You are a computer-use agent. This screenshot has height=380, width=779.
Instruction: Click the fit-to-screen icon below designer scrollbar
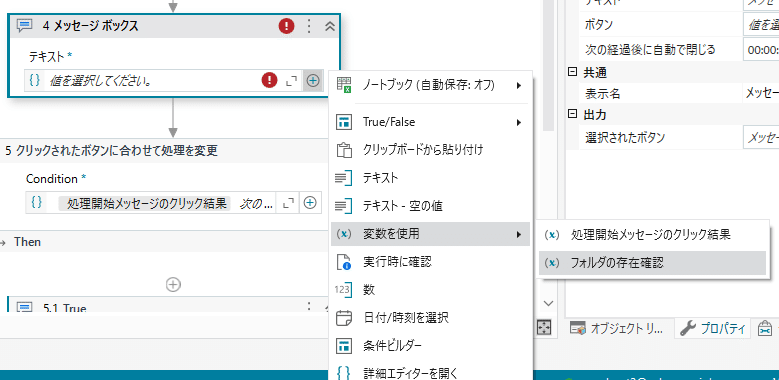(545, 327)
